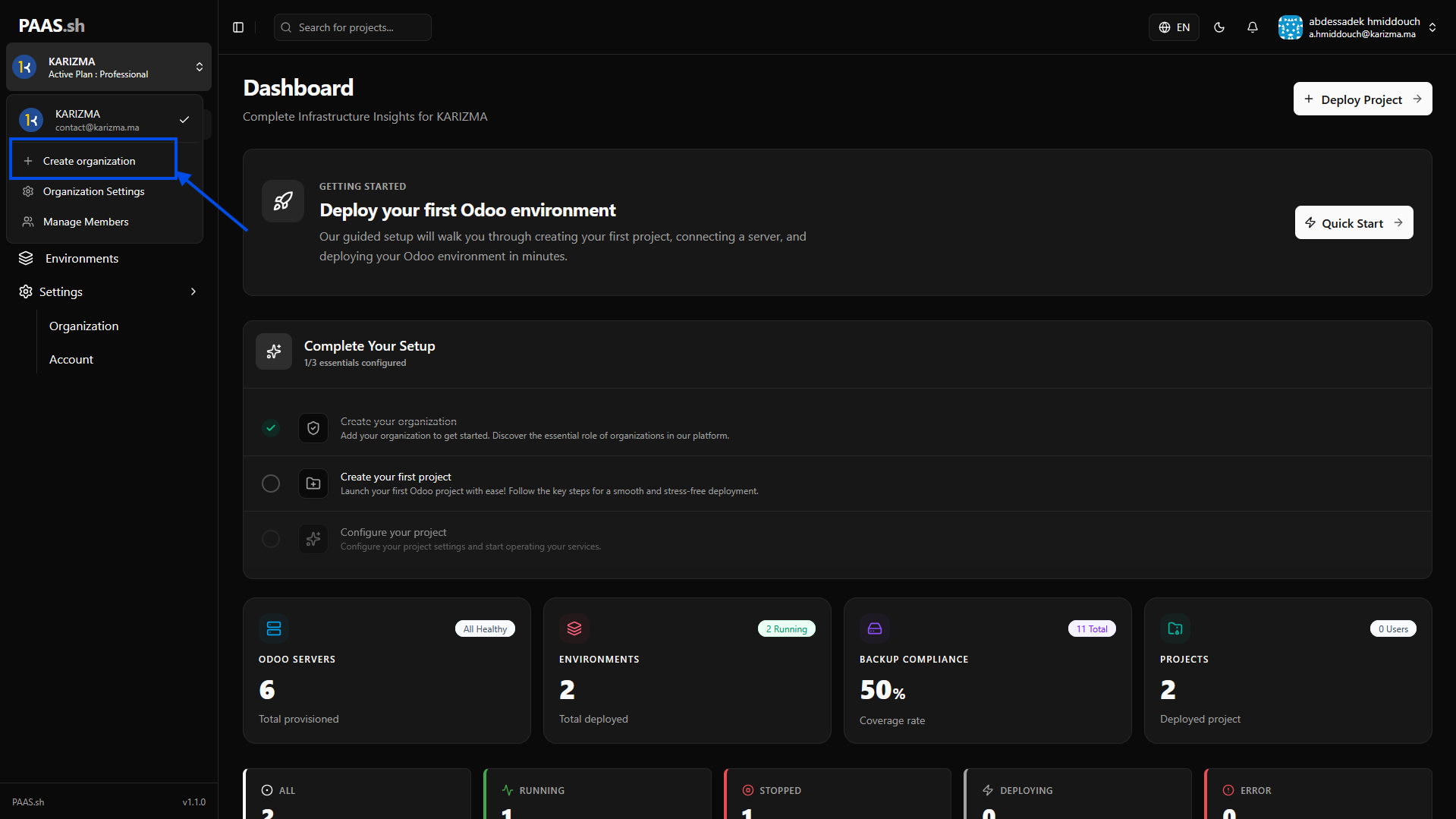The height and width of the screenshot is (819, 1456).
Task: Select the STOPPED status filter card
Action: click(x=838, y=794)
